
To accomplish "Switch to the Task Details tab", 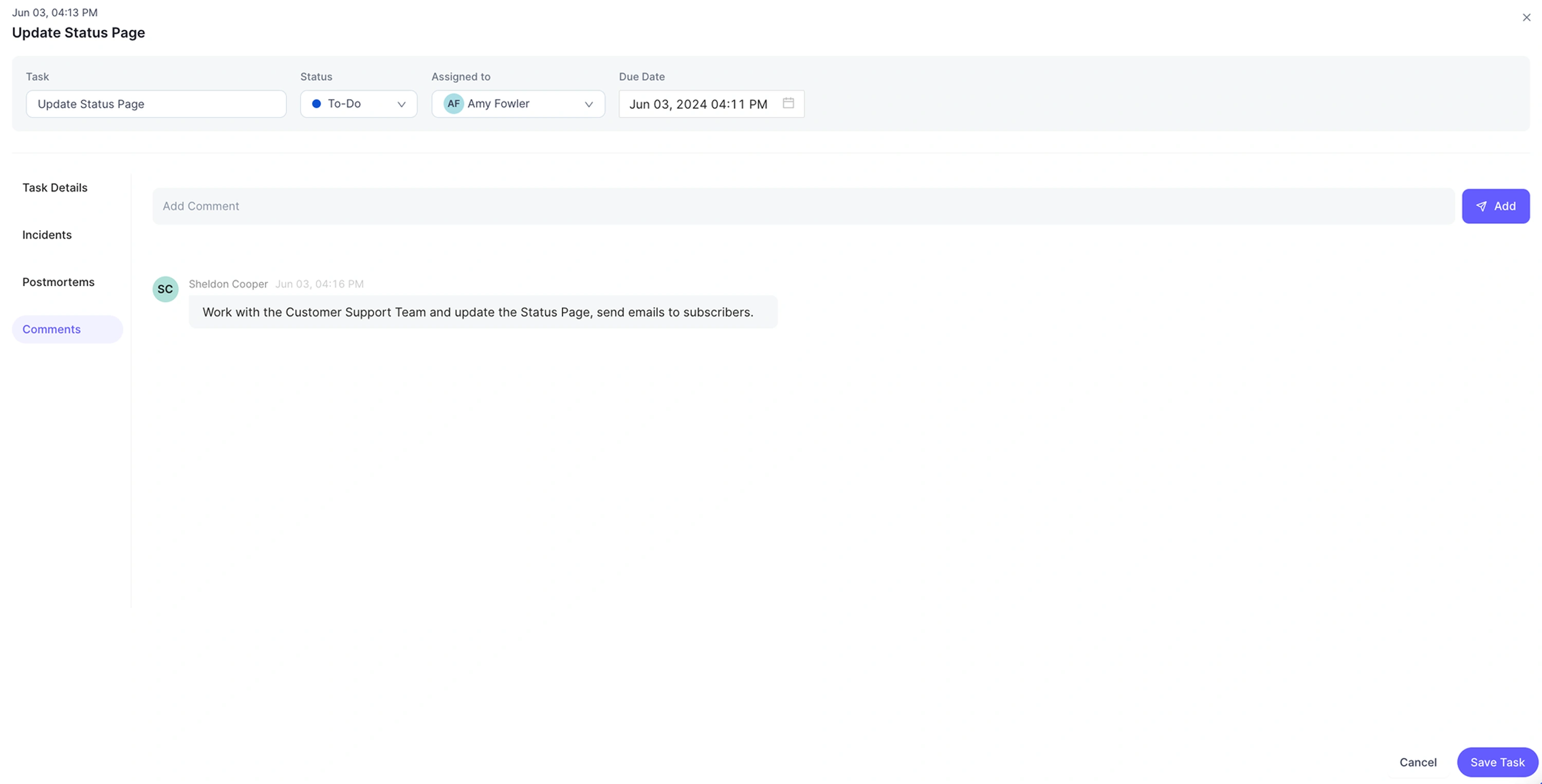I will (x=55, y=188).
